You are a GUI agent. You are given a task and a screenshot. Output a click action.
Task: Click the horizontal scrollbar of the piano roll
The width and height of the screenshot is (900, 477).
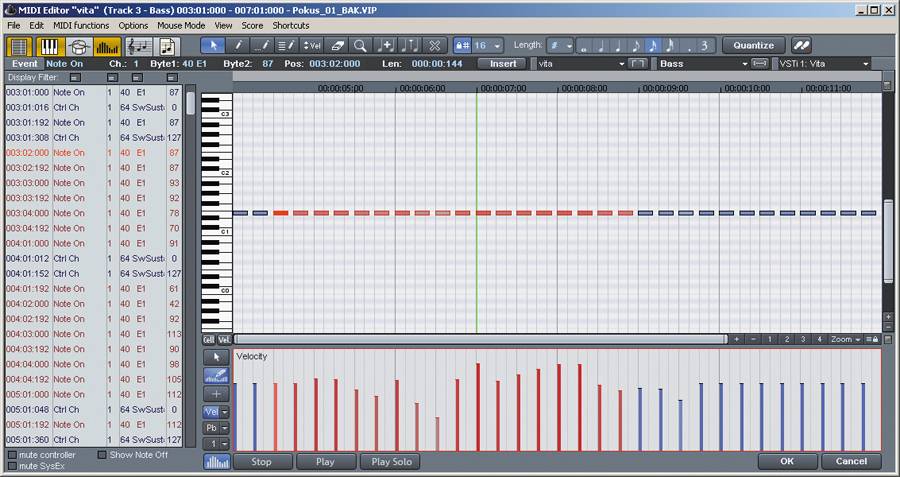pyautogui.click(x=480, y=340)
